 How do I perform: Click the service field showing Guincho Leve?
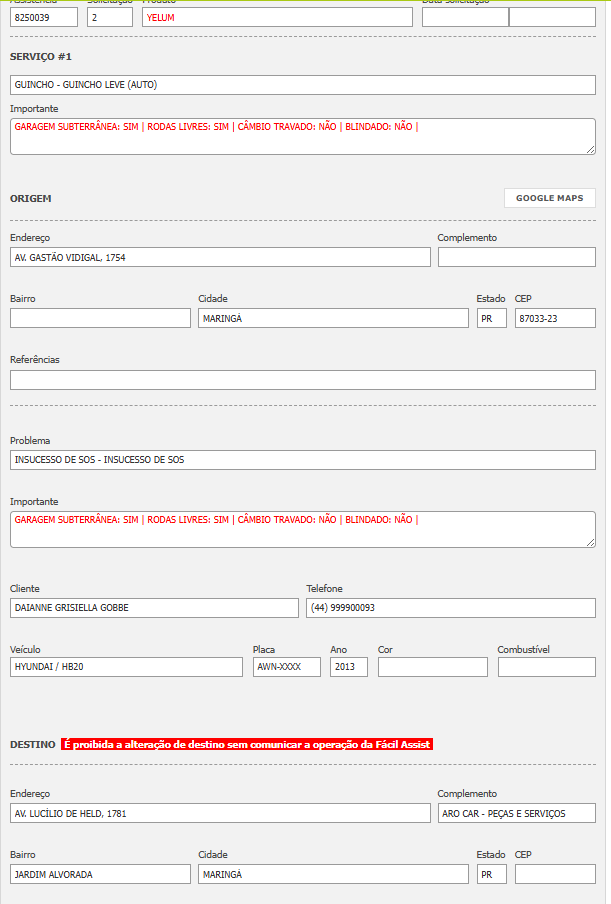point(302,85)
